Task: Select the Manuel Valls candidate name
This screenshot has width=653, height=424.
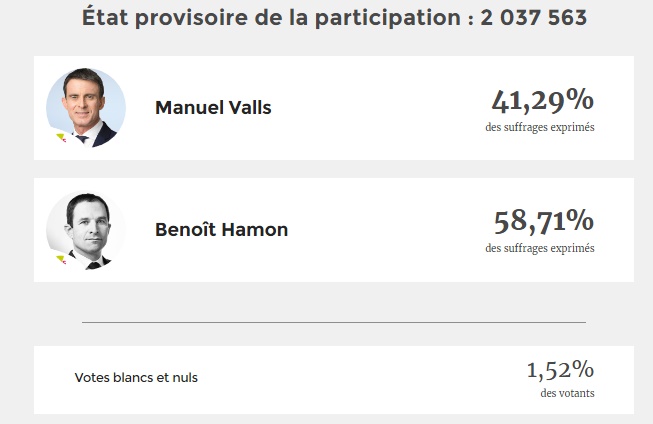Action: click(213, 108)
